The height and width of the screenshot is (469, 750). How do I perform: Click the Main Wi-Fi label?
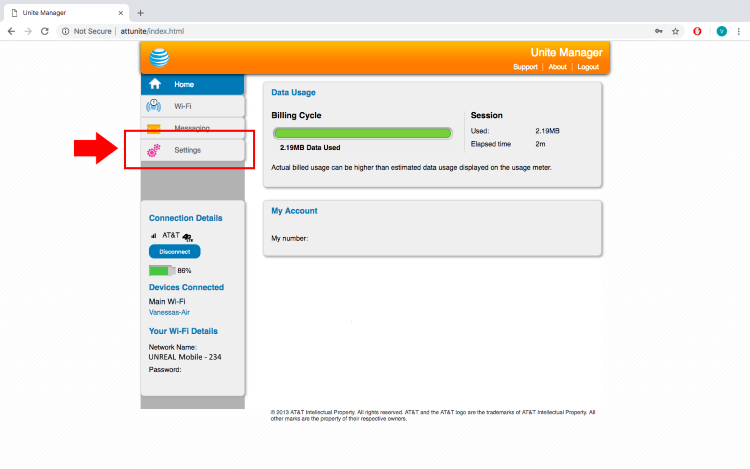(x=167, y=301)
